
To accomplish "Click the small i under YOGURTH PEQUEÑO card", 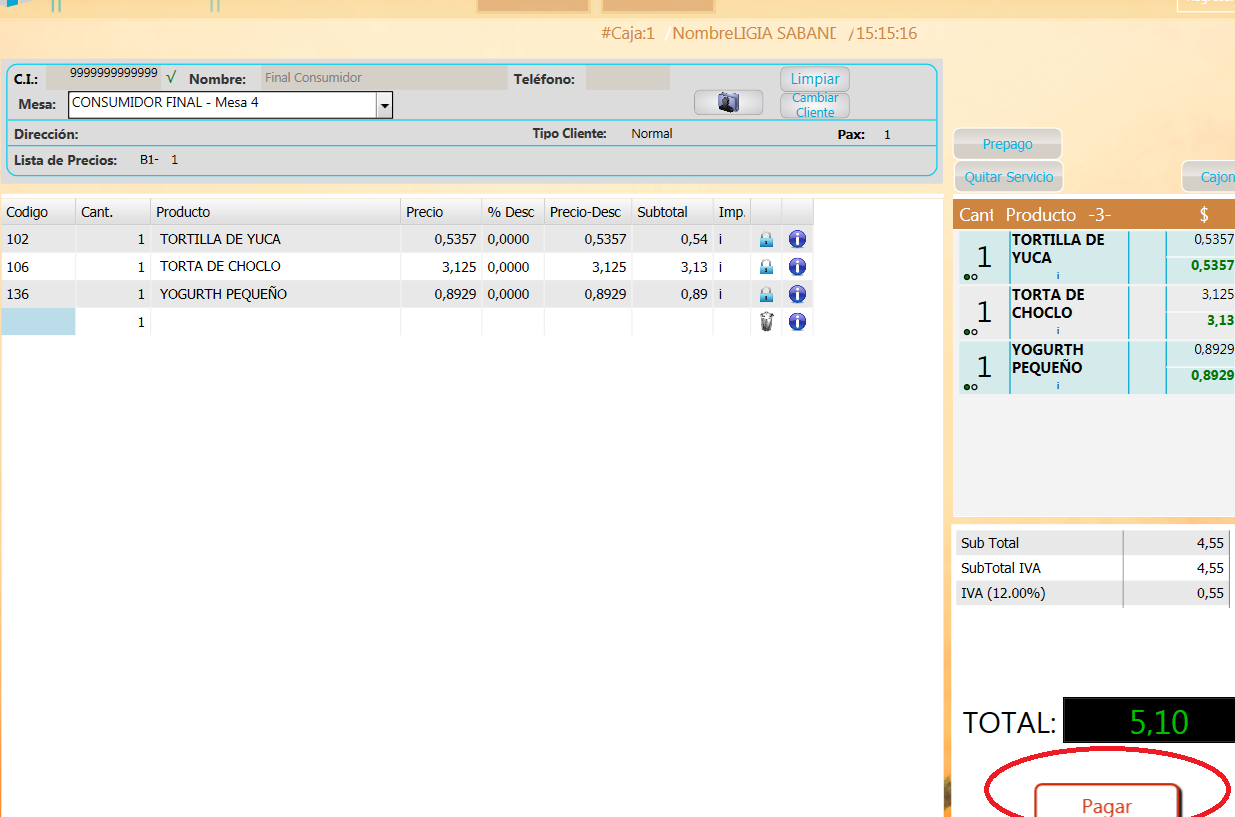I will (x=1058, y=386).
